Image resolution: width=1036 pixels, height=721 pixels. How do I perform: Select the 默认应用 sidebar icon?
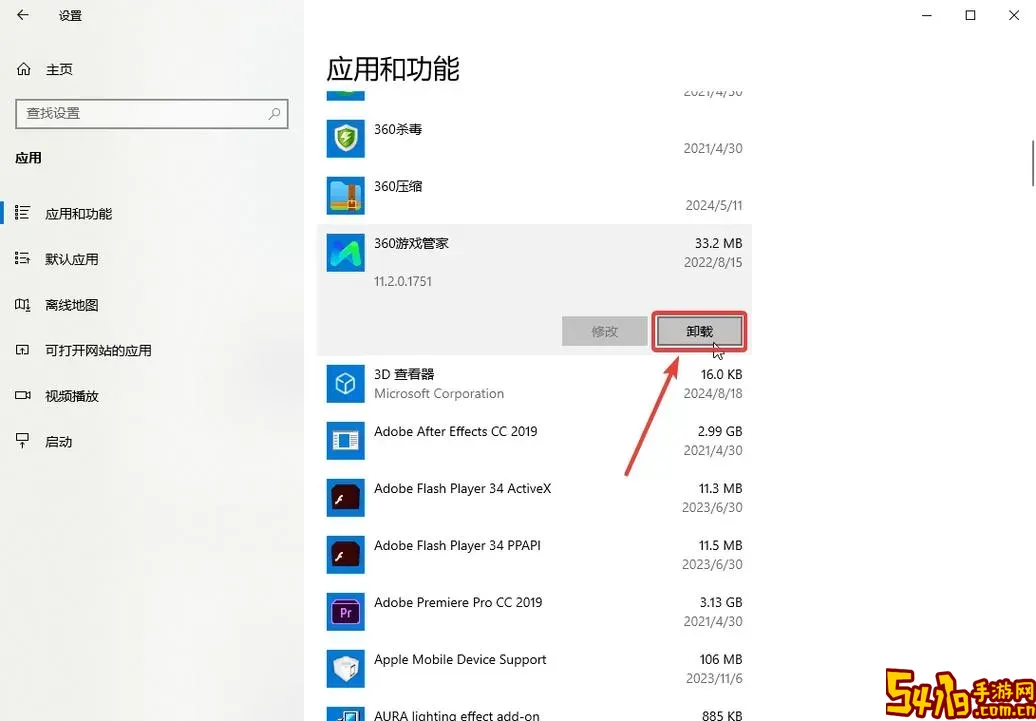(22, 258)
